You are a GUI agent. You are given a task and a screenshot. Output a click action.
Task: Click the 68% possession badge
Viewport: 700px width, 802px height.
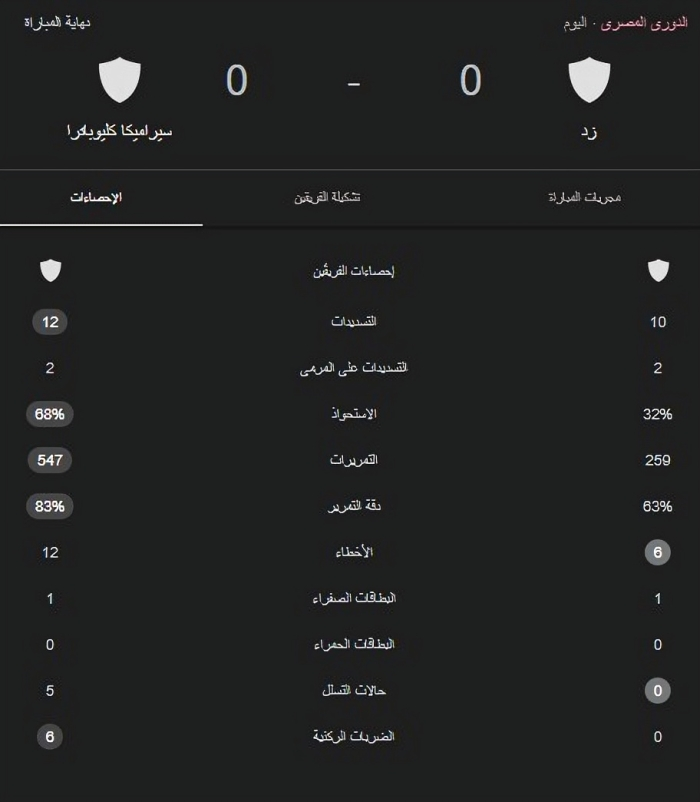click(x=50, y=414)
